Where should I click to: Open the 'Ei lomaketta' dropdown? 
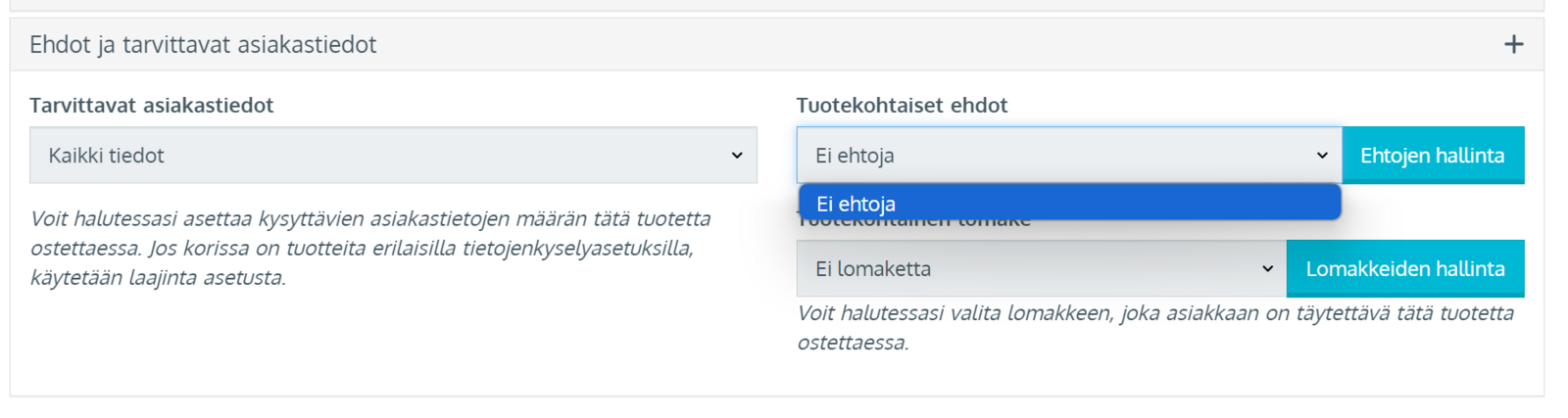pyautogui.click(x=1042, y=268)
